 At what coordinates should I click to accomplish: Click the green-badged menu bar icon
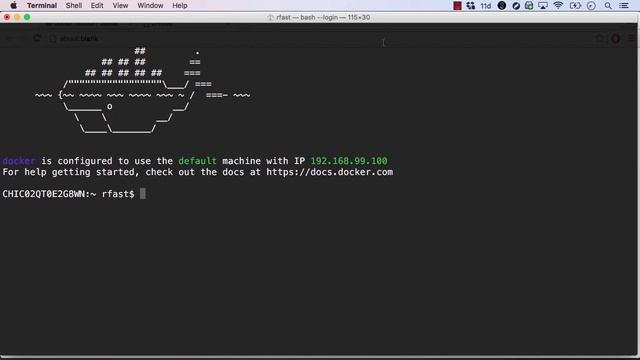[x=529, y=5]
